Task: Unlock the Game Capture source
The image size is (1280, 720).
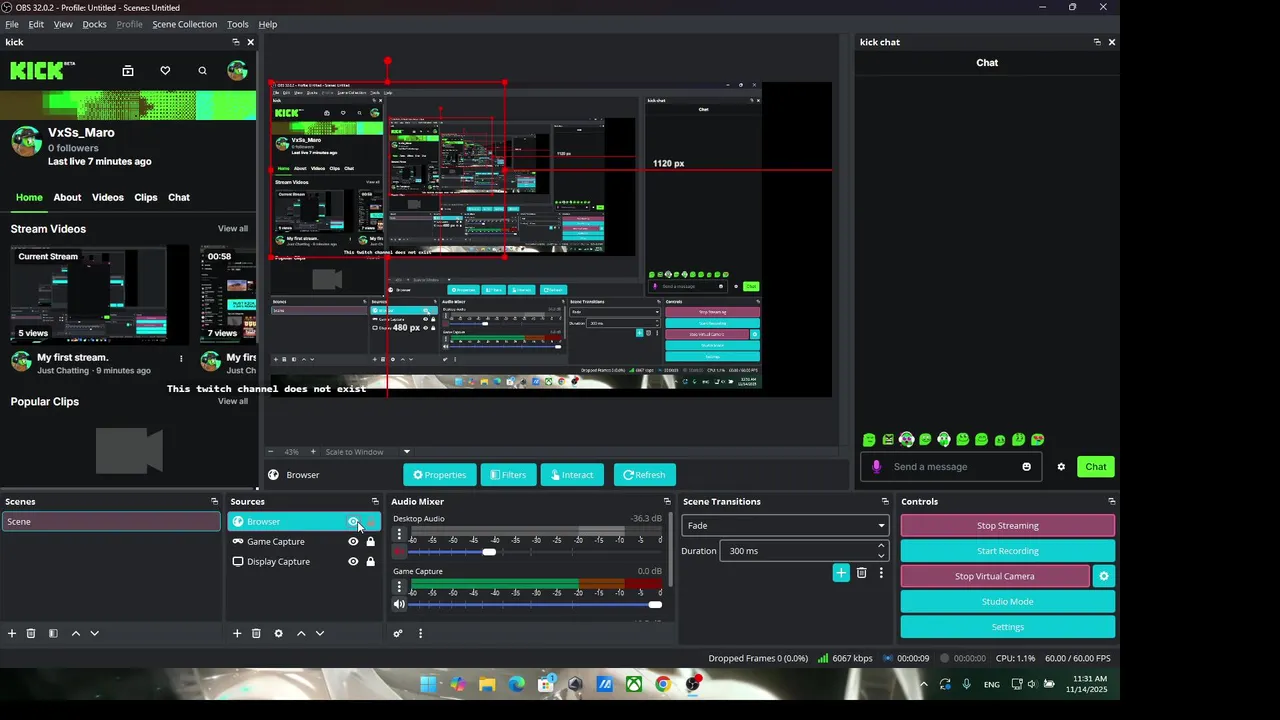Action: point(371,542)
